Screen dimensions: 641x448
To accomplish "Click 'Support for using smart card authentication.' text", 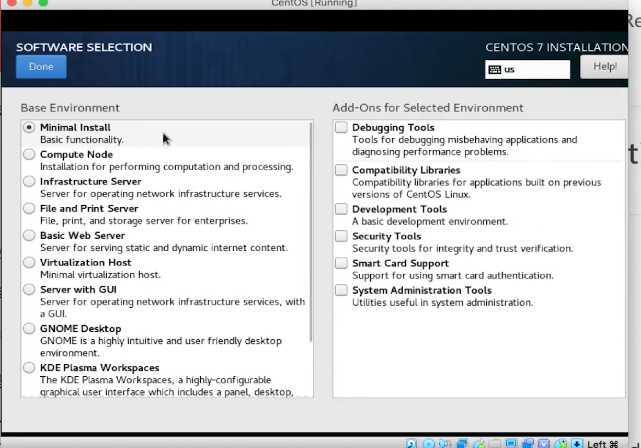I will click(453, 276).
